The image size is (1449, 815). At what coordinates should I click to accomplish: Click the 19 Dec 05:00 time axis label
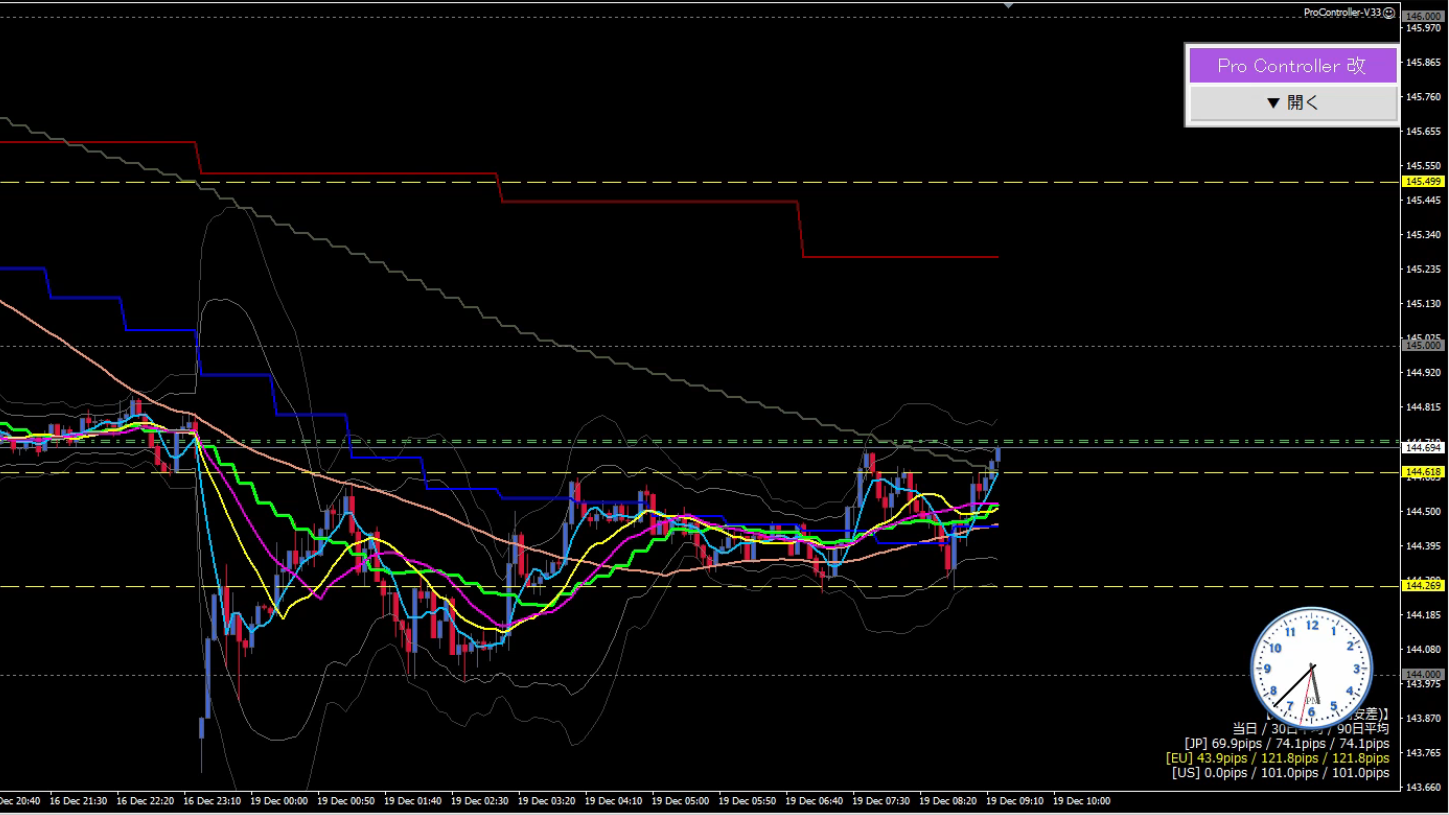680,801
